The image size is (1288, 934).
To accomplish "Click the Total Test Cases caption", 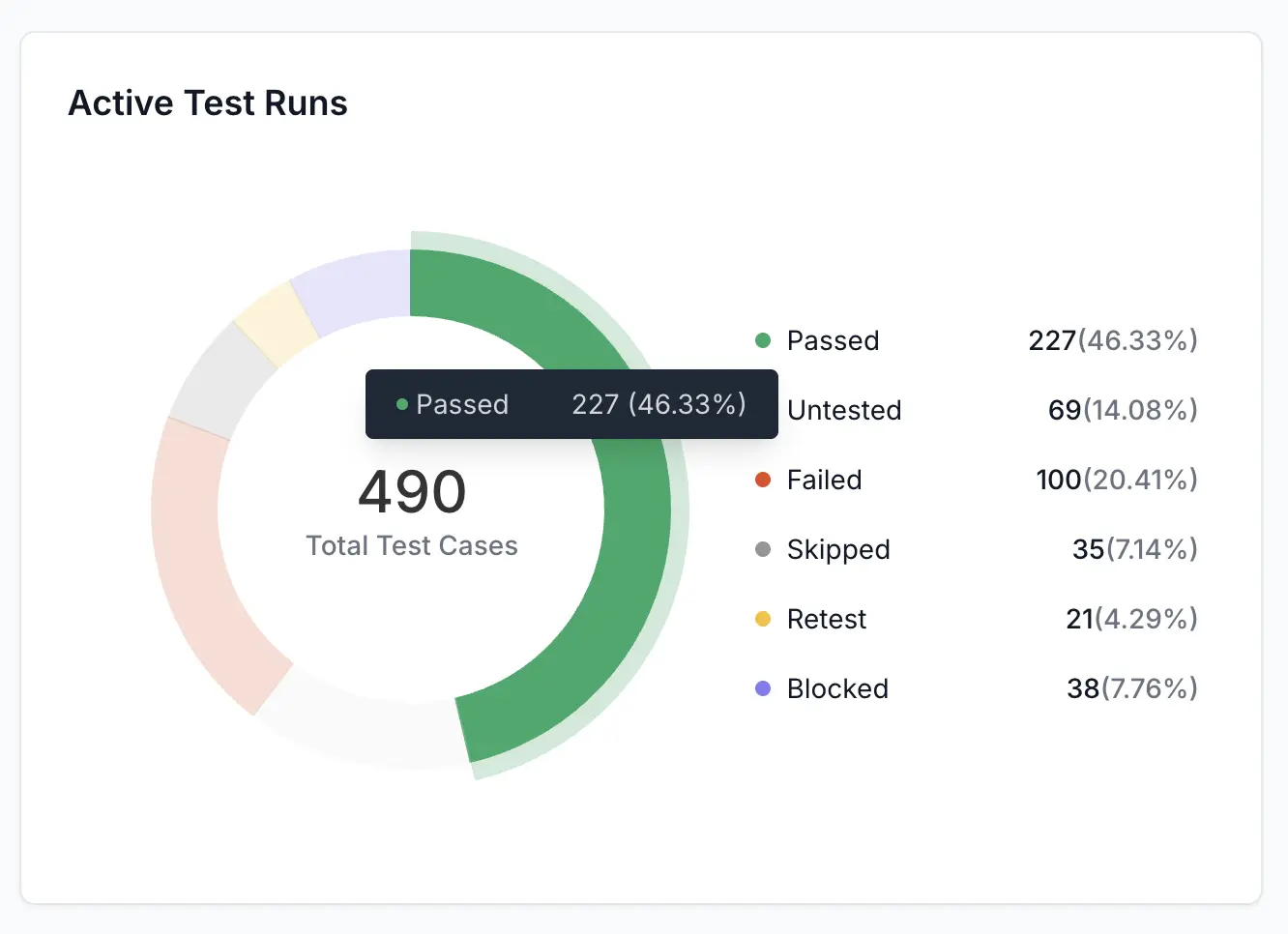I will coord(412,545).
